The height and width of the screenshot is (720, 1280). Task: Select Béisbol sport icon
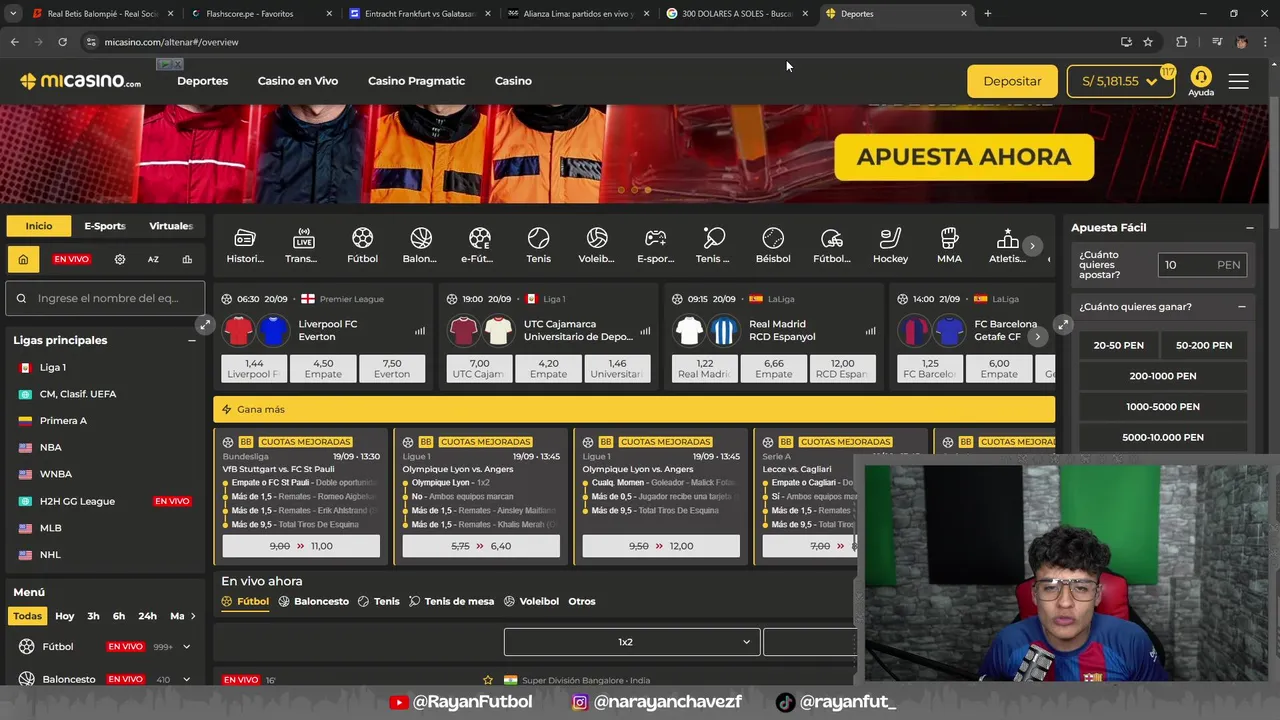pos(773,245)
